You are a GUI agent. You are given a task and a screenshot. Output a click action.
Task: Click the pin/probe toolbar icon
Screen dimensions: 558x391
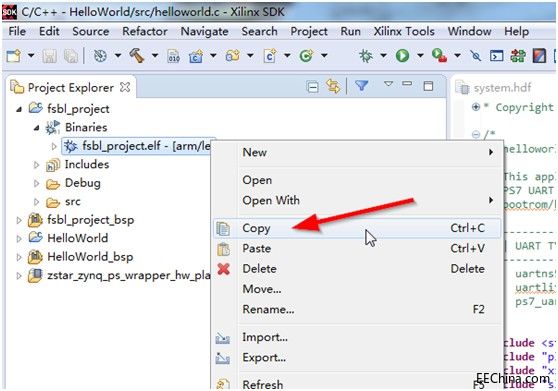tap(475, 56)
